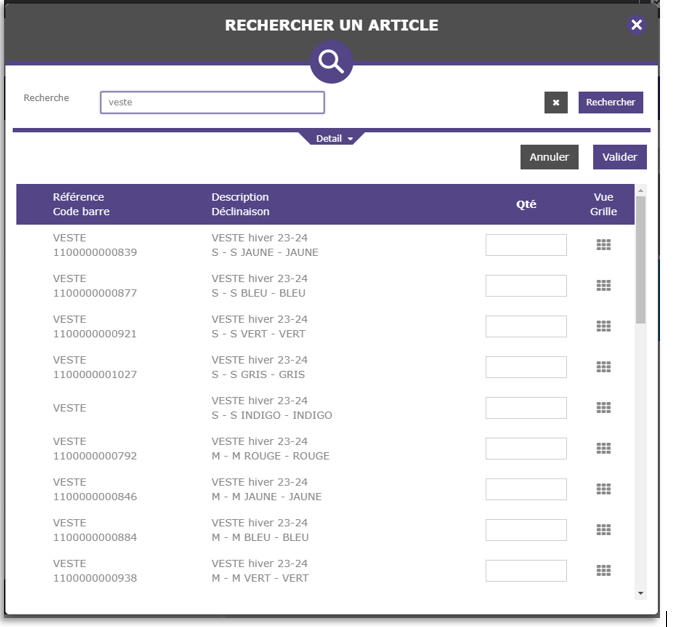675x627 pixels.
Task: Click the Valider button
Action: click(619, 157)
